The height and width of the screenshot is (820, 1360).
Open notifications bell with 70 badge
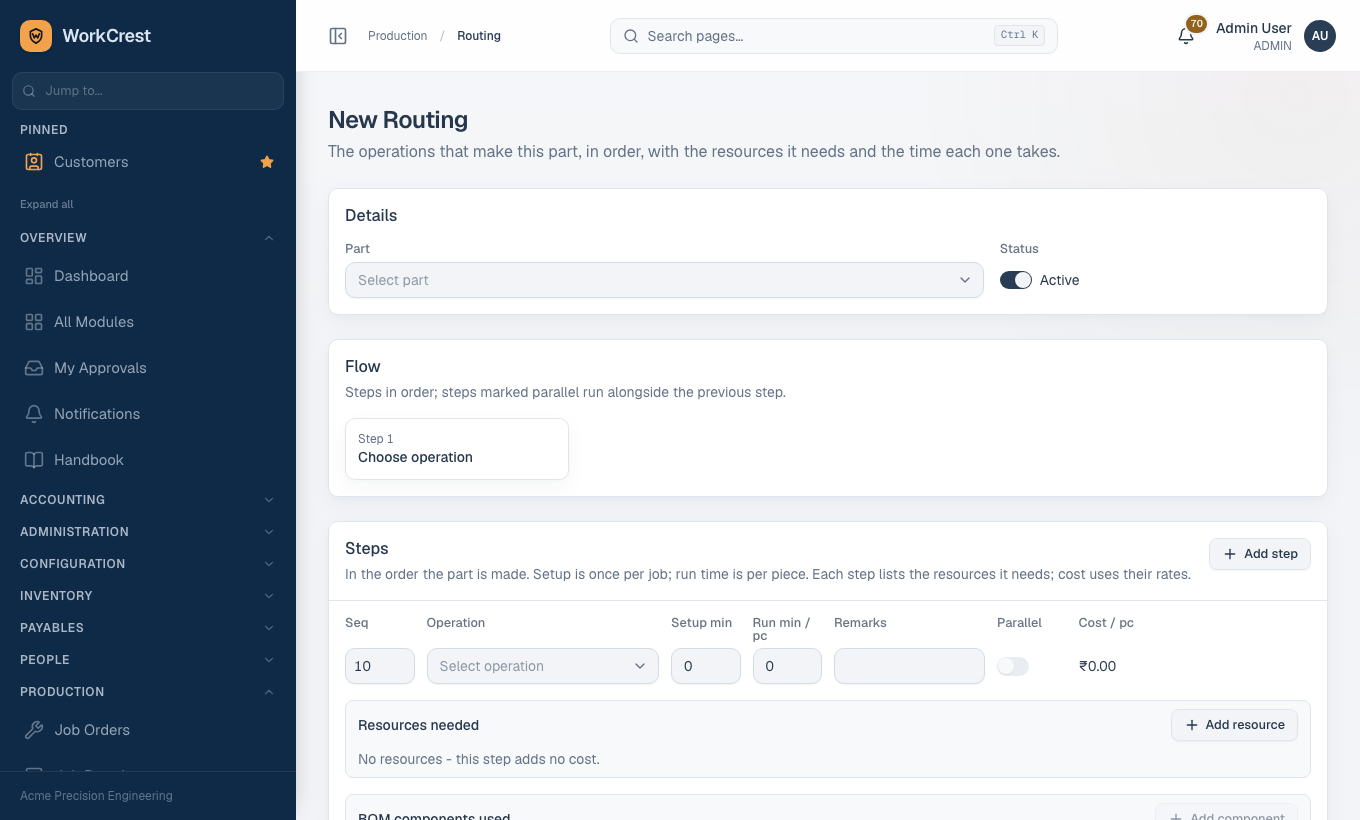1186,36
